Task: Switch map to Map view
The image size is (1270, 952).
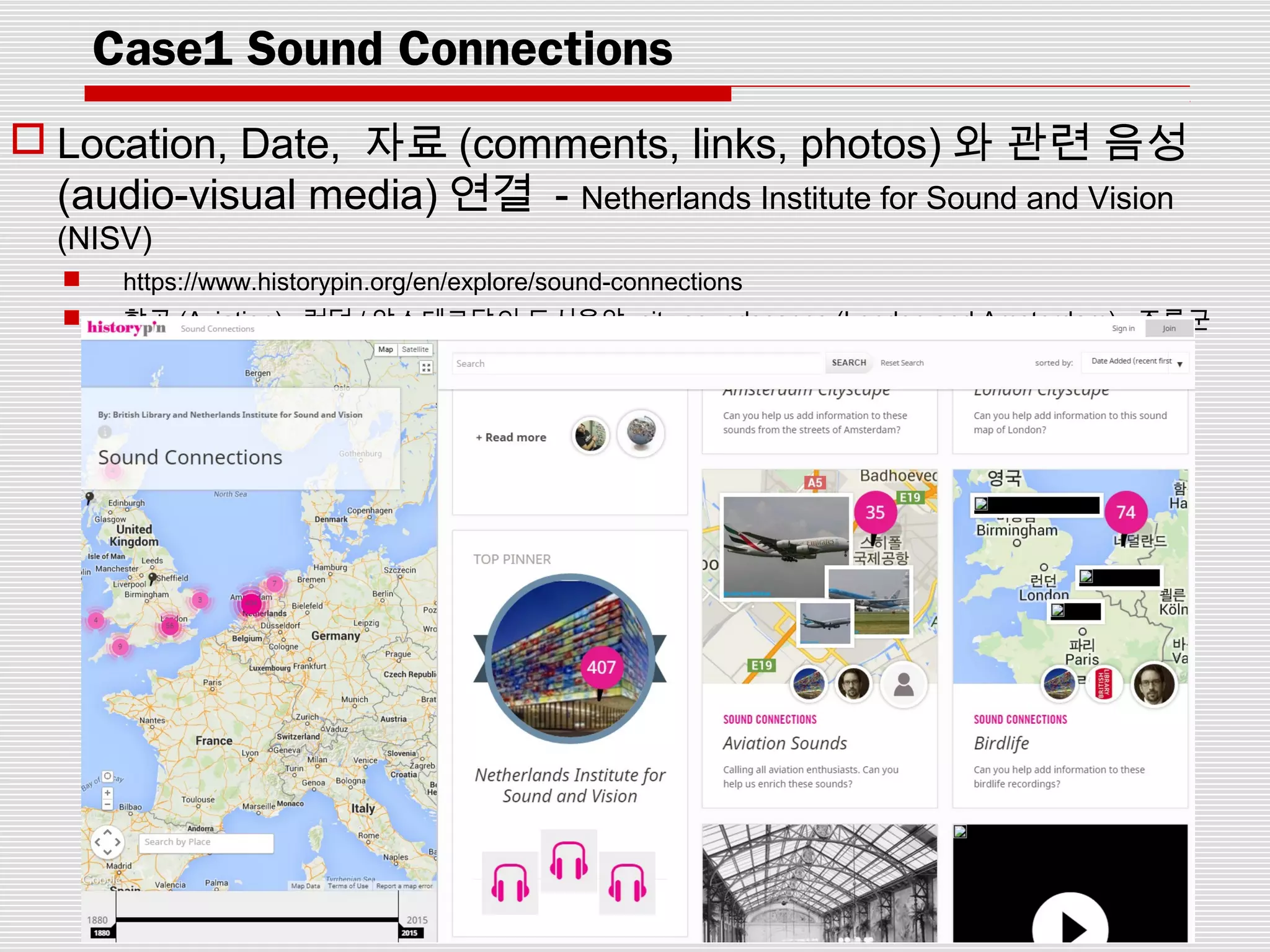Action: coord(386,350)
